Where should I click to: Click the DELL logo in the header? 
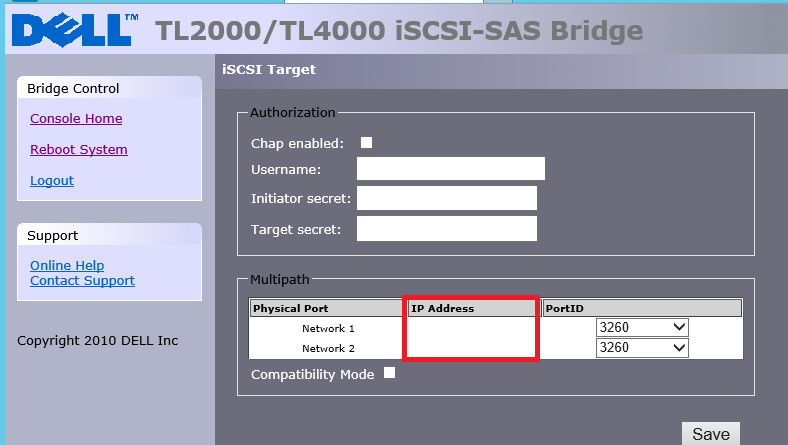[x=71, y=29]
